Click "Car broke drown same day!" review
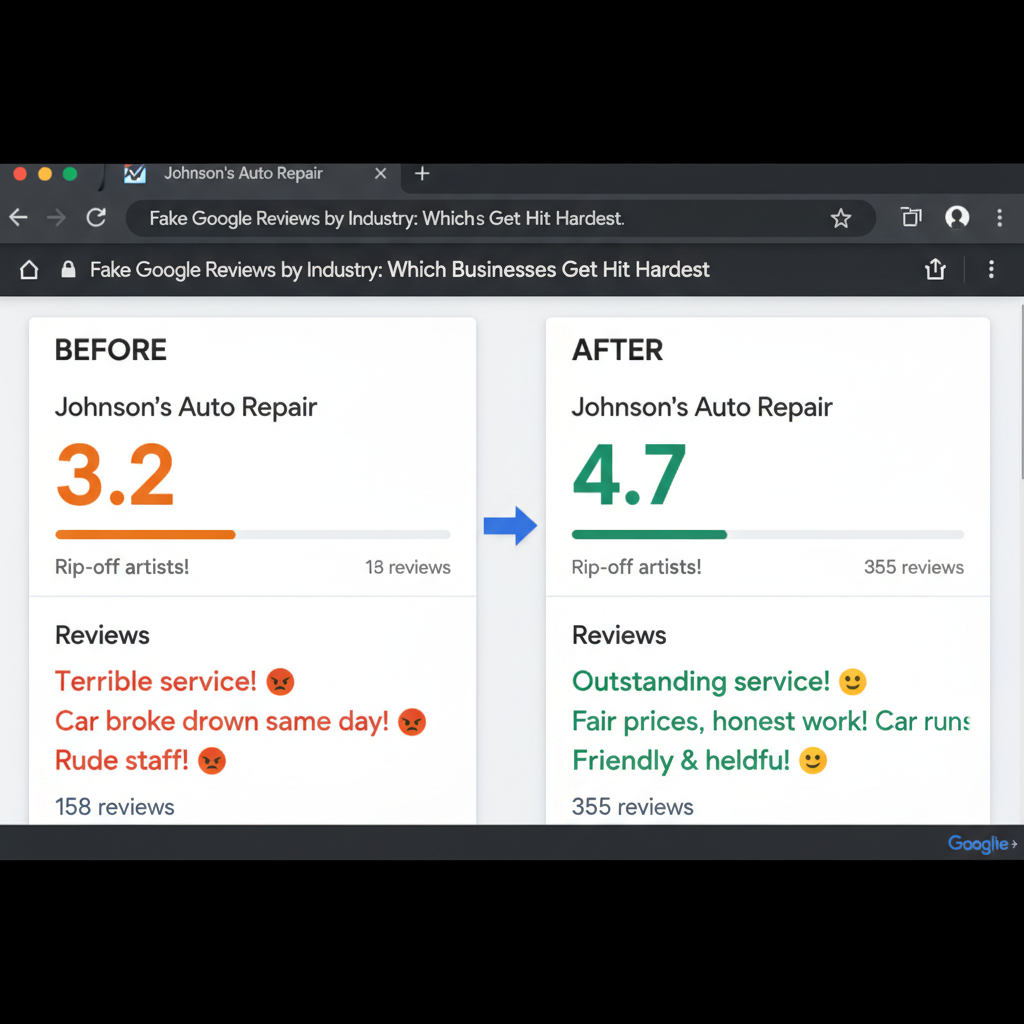 (222, 722)
